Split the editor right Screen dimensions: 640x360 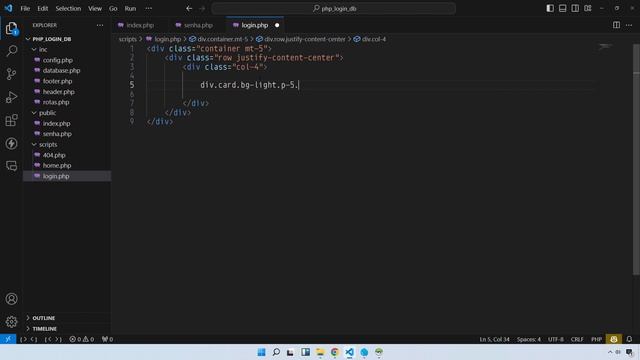pos(616,25)
